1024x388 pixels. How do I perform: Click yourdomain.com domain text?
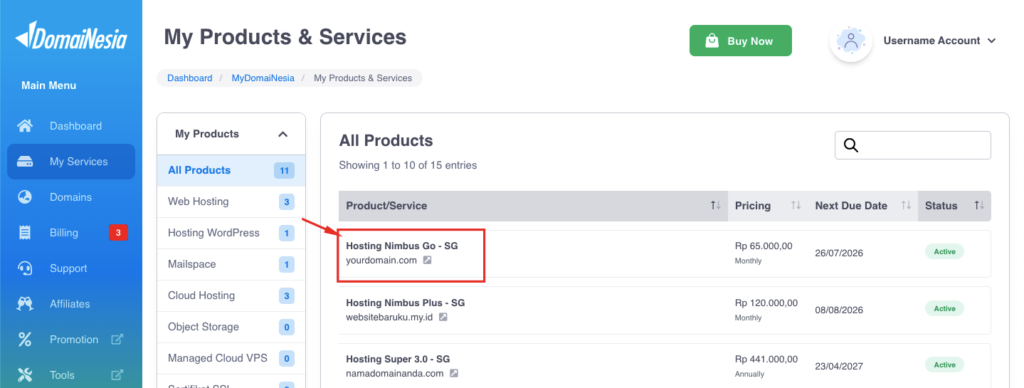point(381,260)
